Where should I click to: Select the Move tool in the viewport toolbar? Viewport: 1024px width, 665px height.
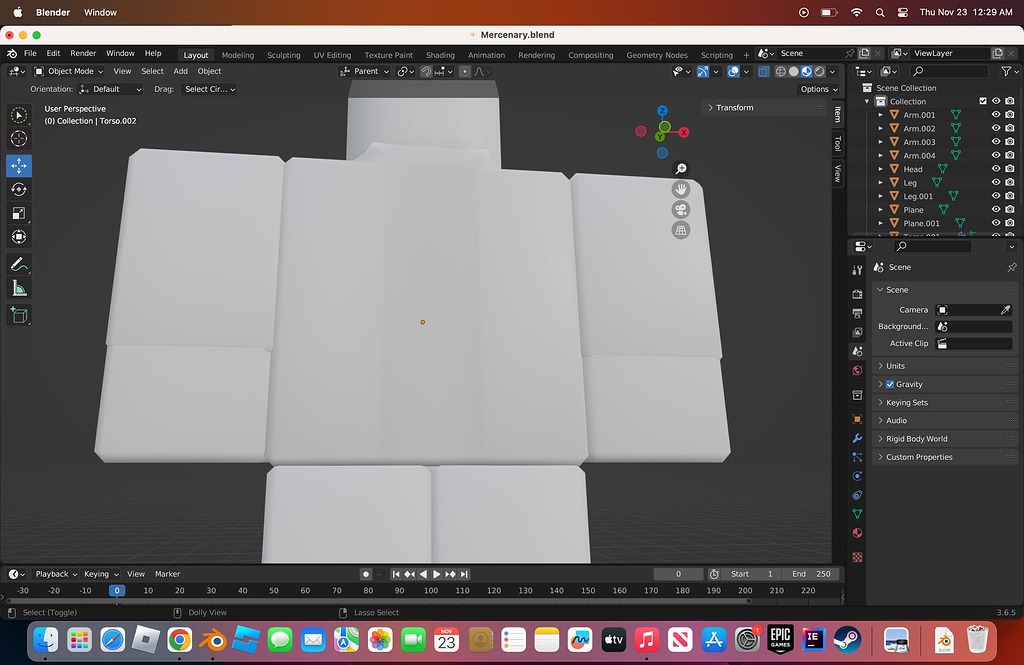(x=18, y=166)
